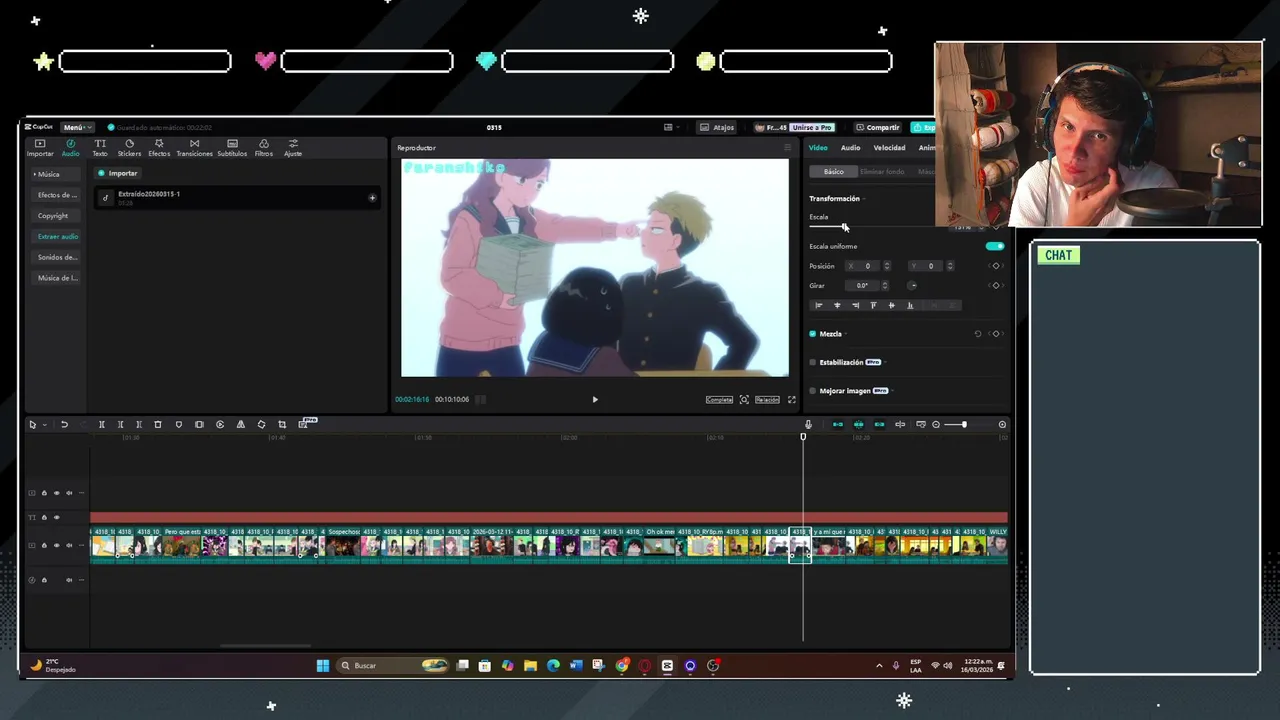
Task: Click align bottom icon in Transformación
Action: point(910,305)
